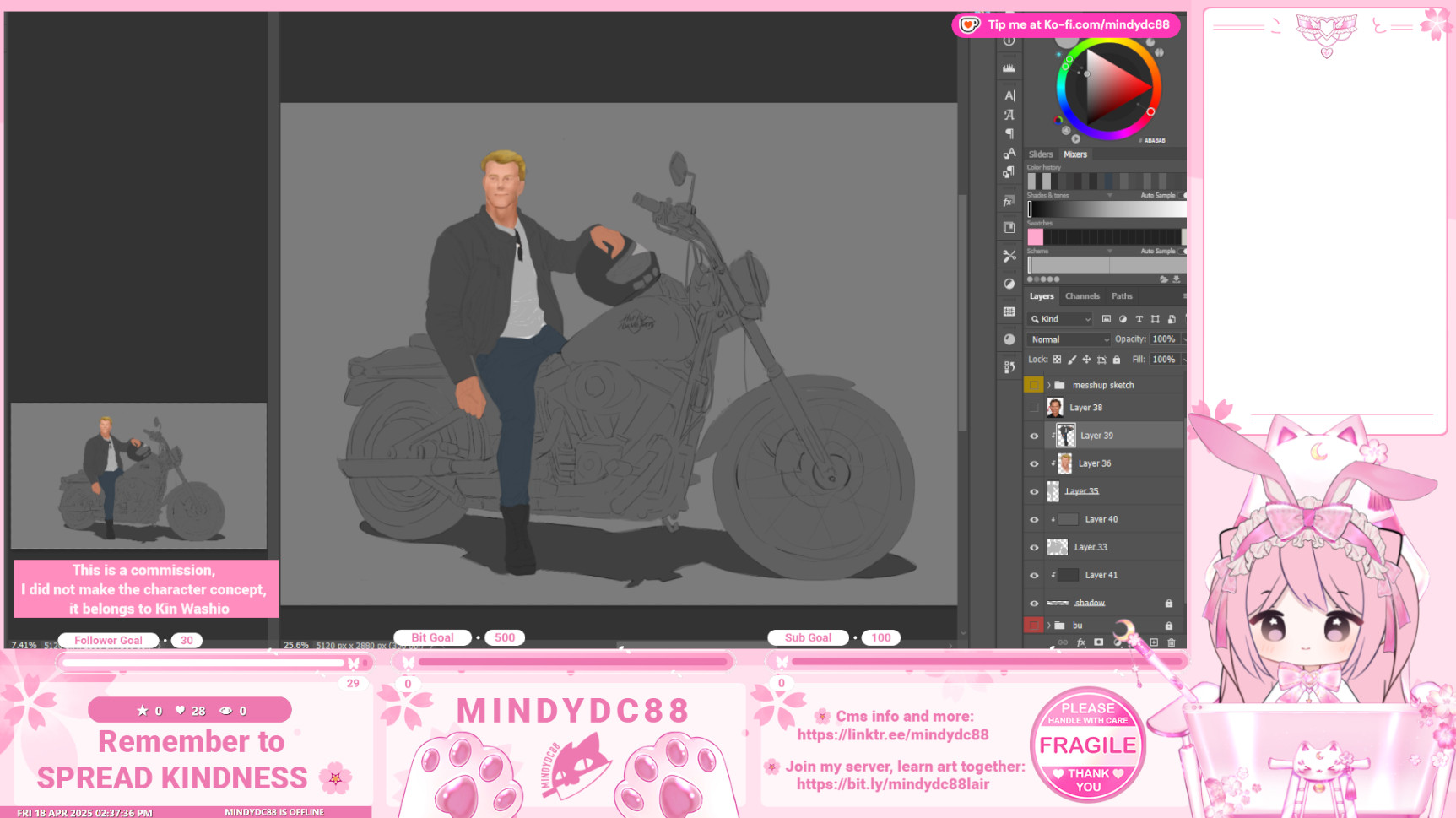Hide the shadow layer
The width and height of the screenshot is (1456, 818).
[x=1034, y=603]
